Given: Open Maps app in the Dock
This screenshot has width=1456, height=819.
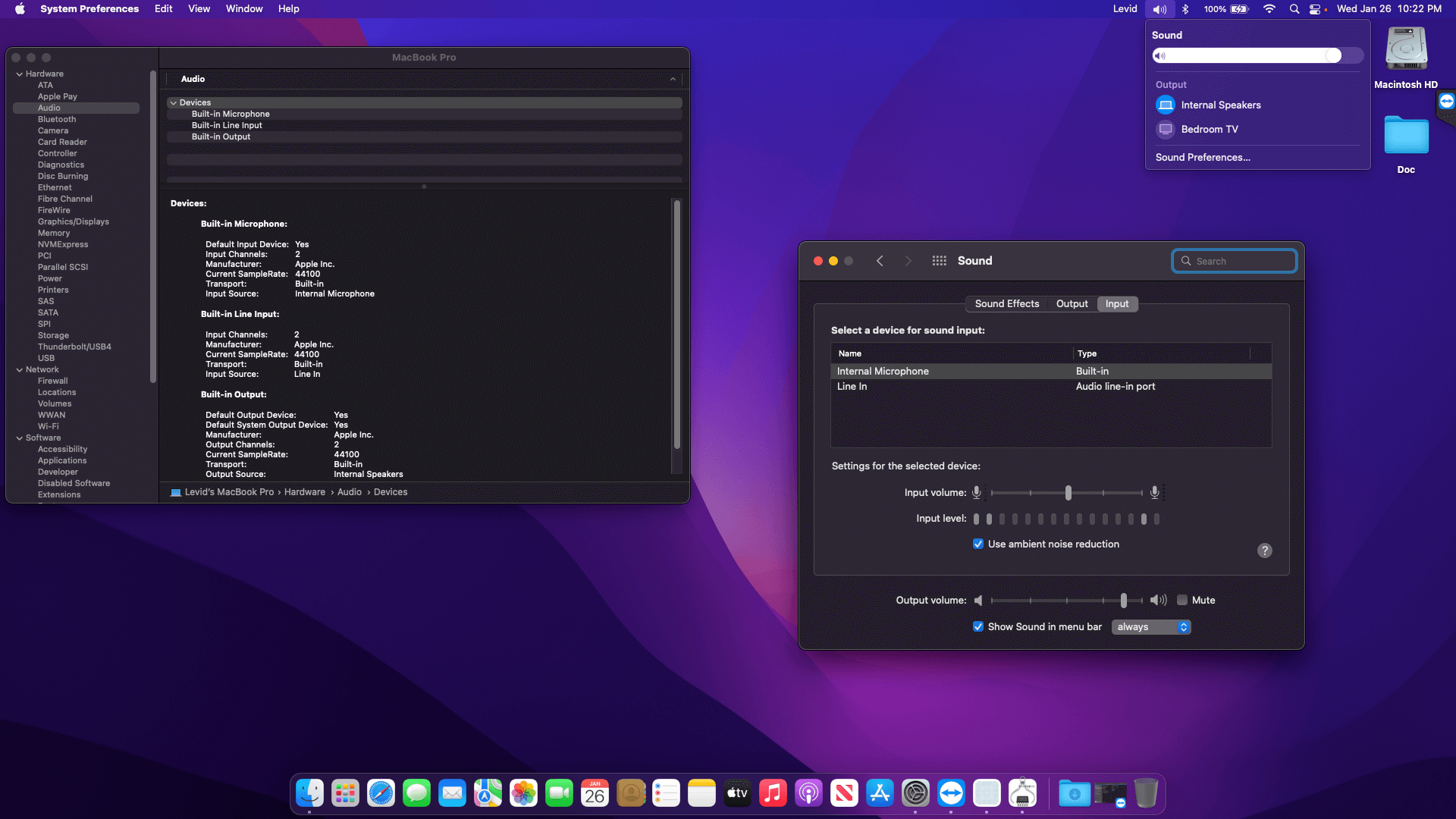Looking at the screenshot, I should (488, 793).
